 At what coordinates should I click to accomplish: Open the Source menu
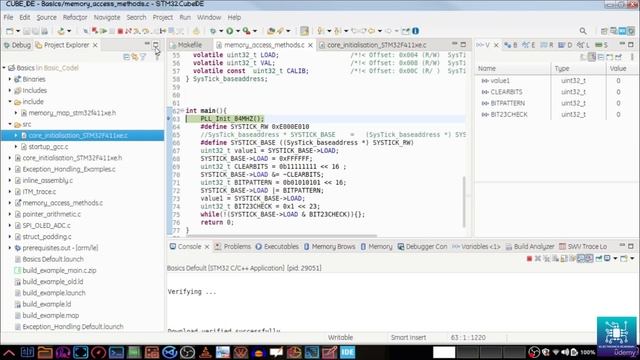click(47, 17)
